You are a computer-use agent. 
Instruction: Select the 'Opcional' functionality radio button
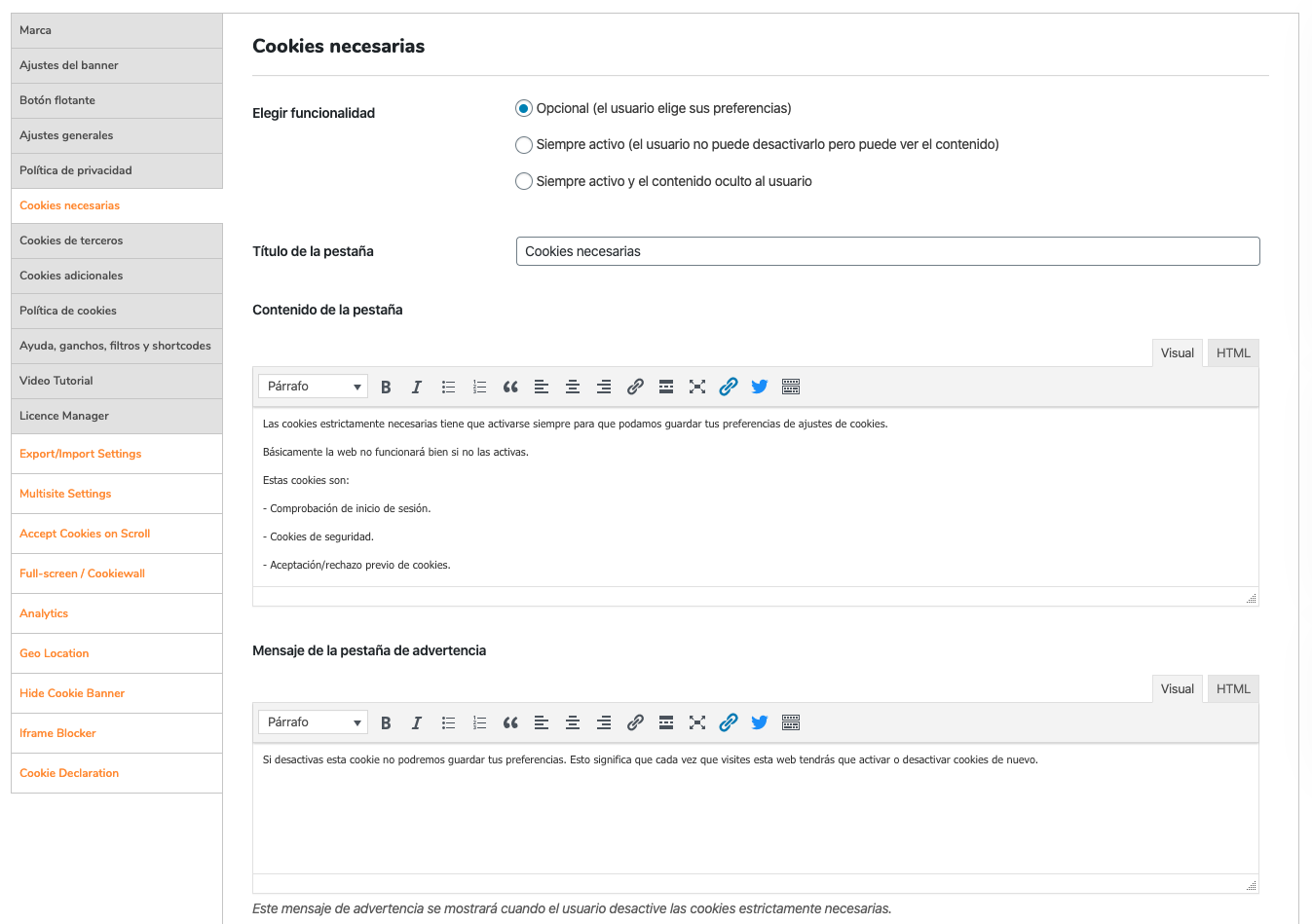pyautogui.click(x=524, y=108)
